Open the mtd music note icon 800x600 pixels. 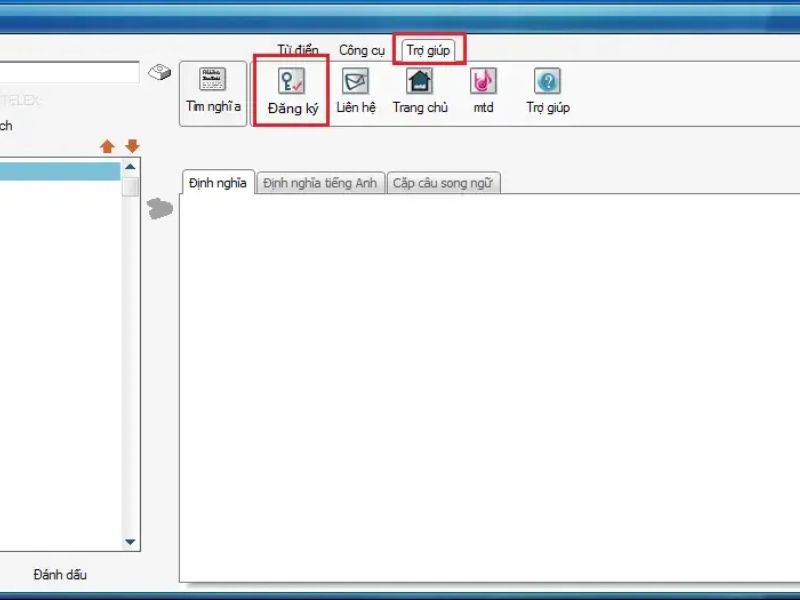(x=483, y=81)
